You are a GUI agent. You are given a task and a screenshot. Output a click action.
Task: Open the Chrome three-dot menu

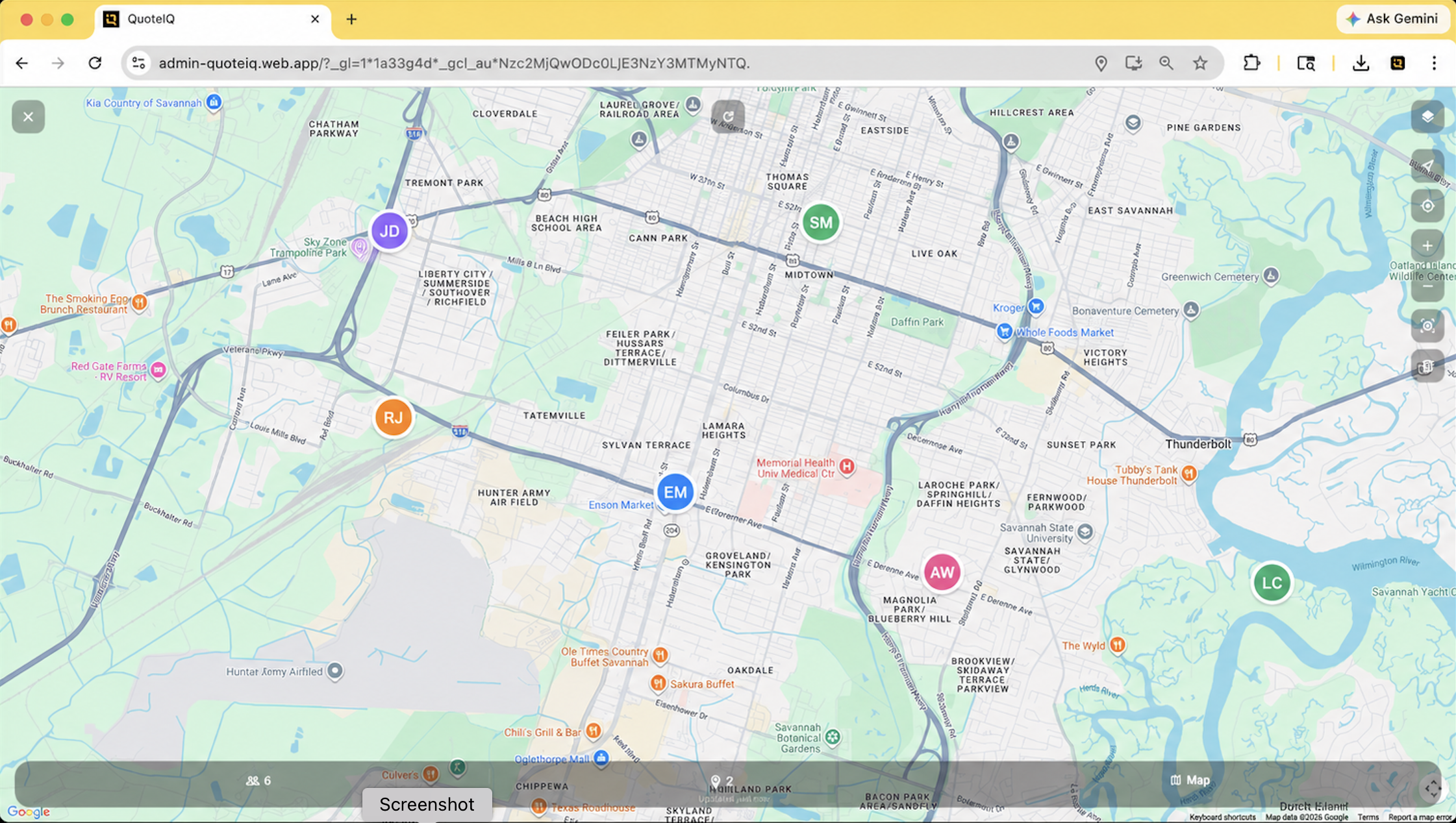(x=1434, y=63)
